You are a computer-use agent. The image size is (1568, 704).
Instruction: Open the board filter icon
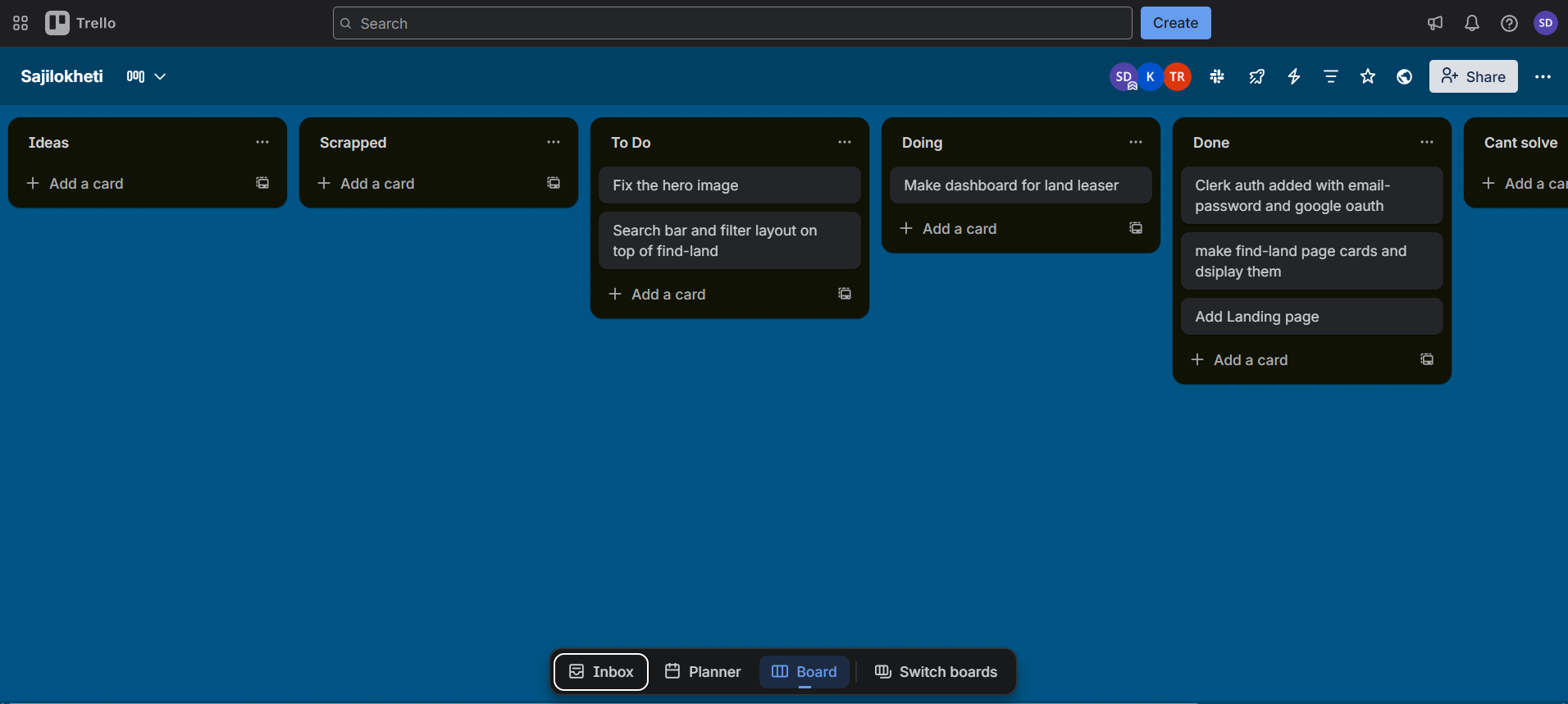pyautogui.click(x=1331, y=76)
